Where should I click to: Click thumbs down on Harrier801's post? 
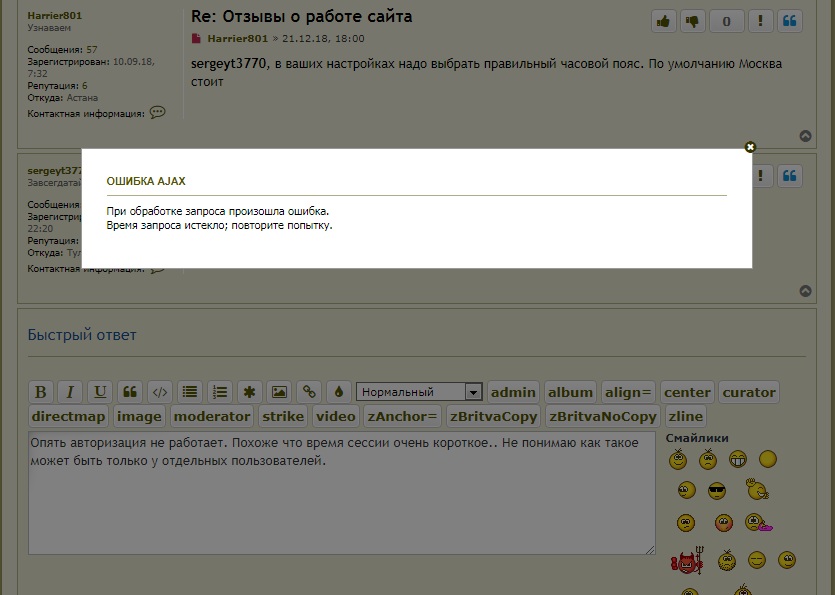click(692, 21)
